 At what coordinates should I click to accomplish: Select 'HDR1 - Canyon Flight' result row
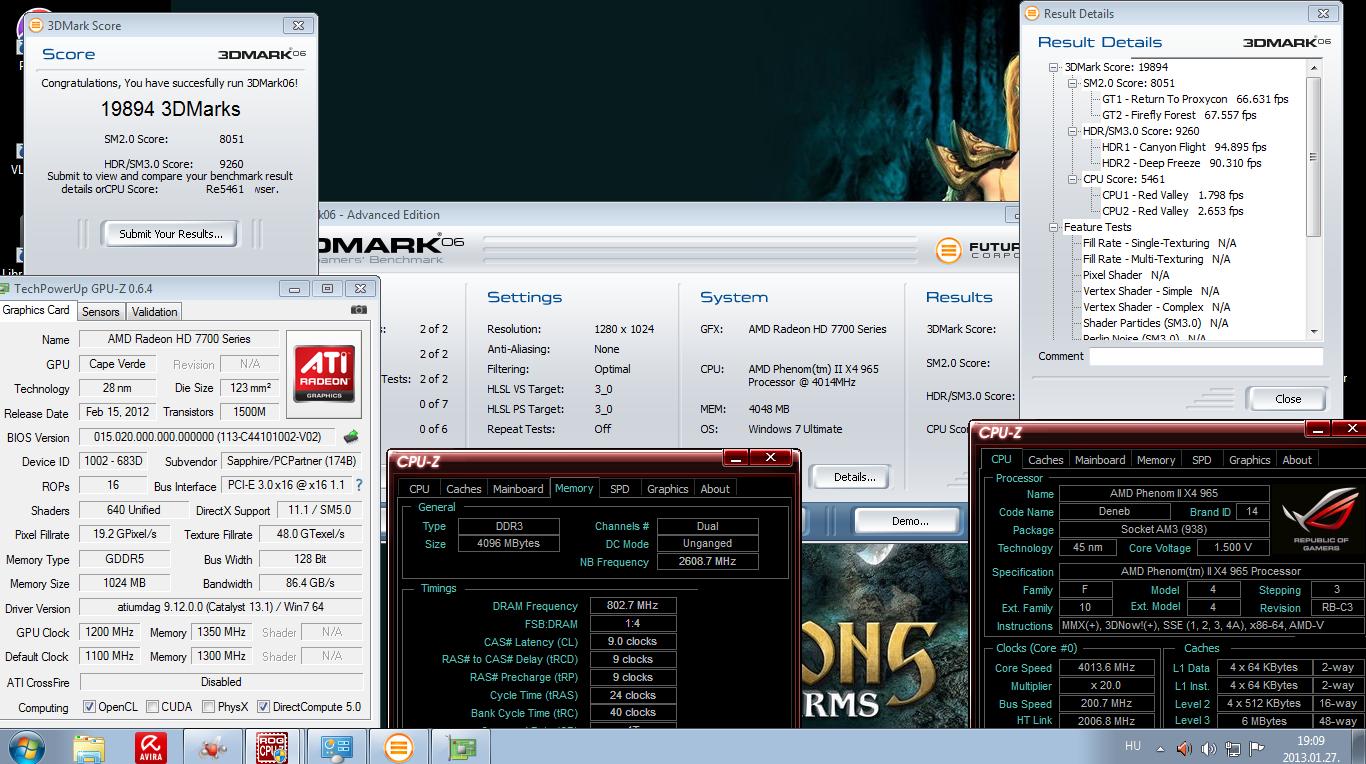1184,147
